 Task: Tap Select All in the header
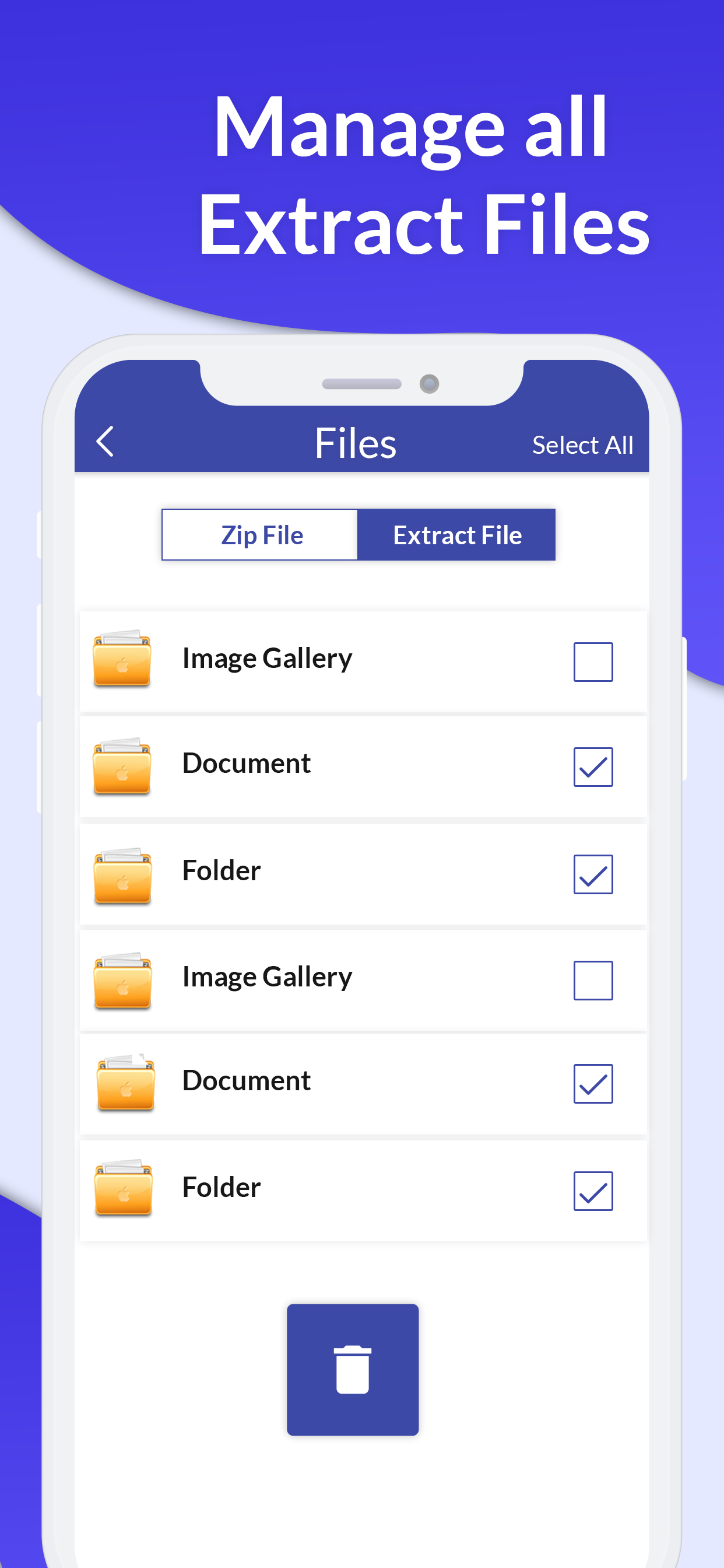(x=583, y=444)
